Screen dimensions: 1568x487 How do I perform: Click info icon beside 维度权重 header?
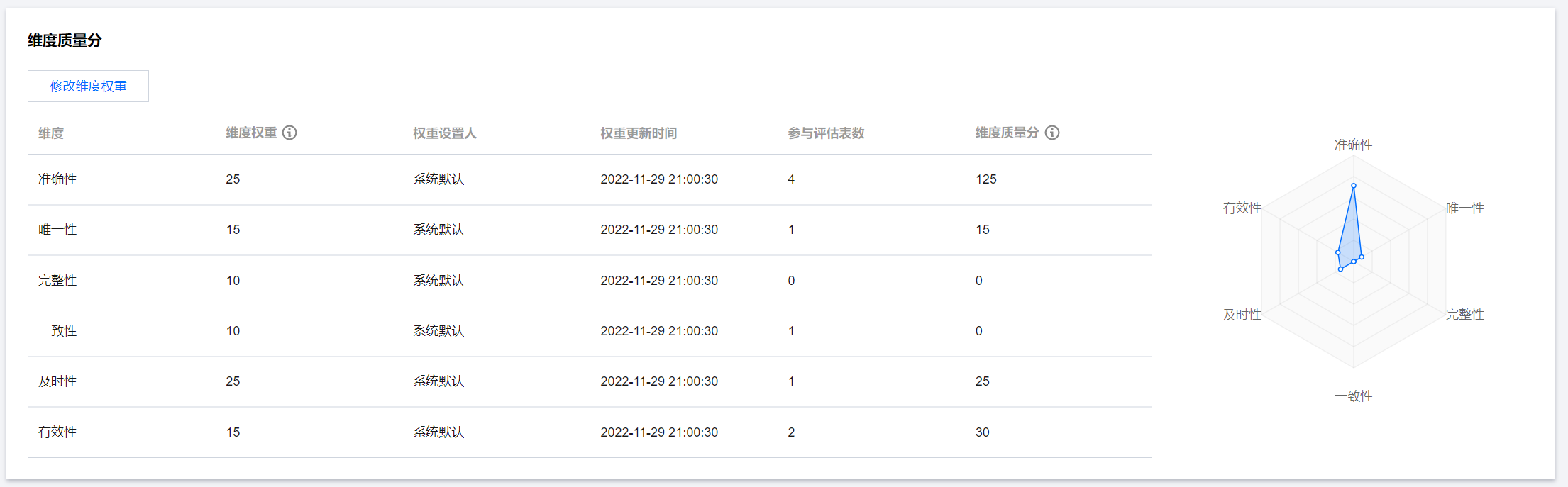pyautogui.click(x=289, y=133)
